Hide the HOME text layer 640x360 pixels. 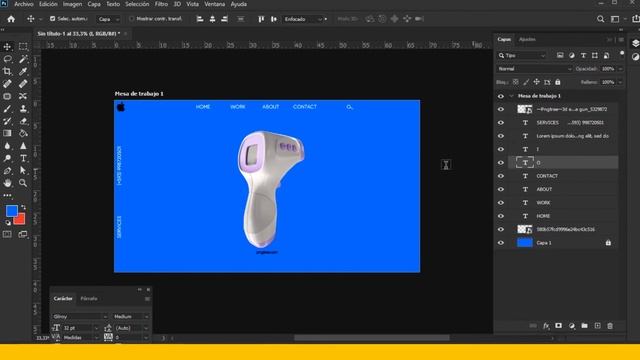coord(501,216)
